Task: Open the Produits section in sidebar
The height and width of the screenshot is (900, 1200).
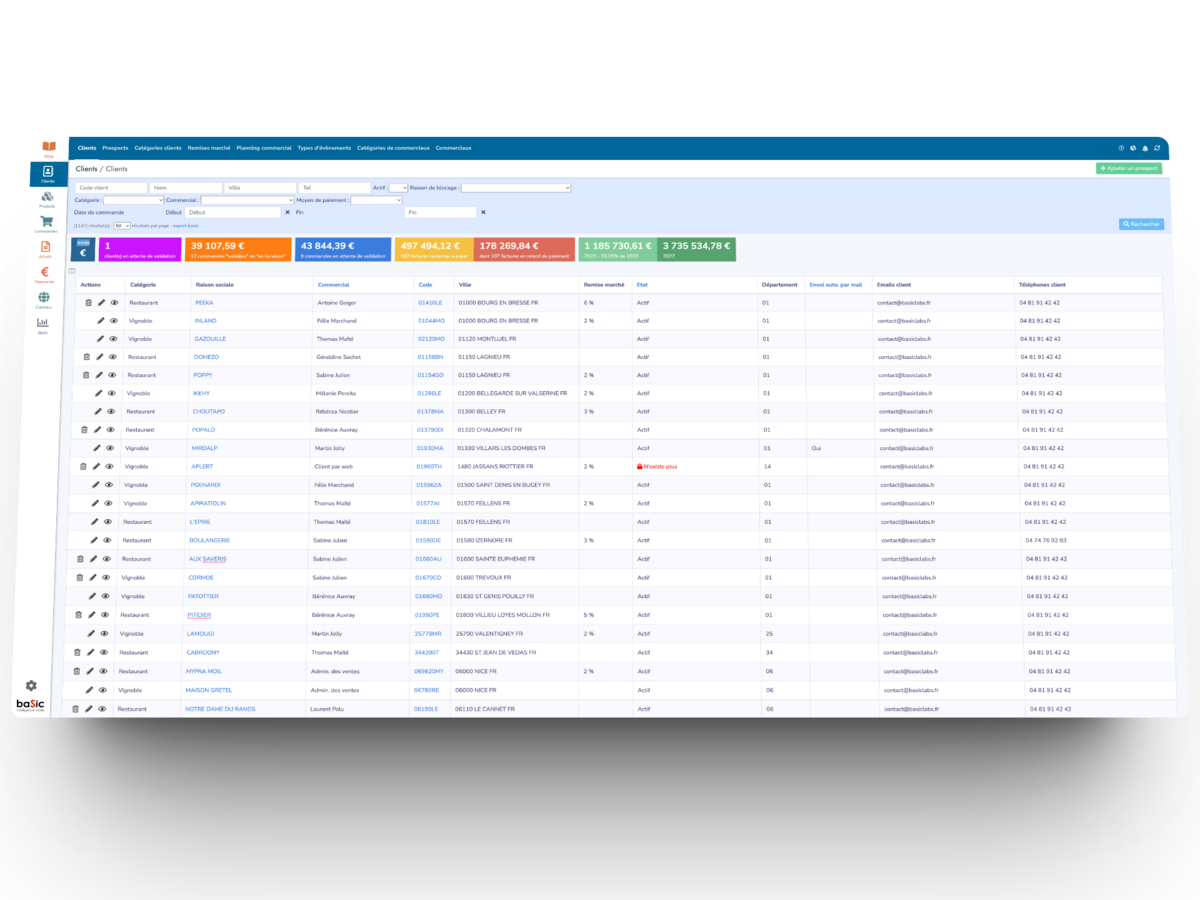Action: tap(47, 197)
